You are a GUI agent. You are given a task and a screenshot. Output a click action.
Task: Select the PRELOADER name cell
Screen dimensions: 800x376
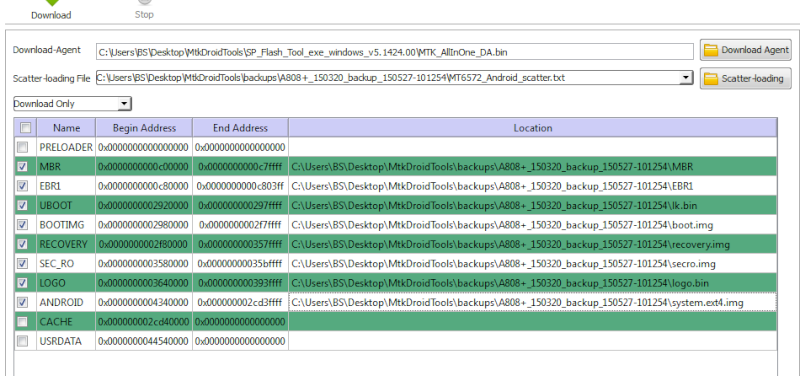pyautogui.click(x=66, y=147)
